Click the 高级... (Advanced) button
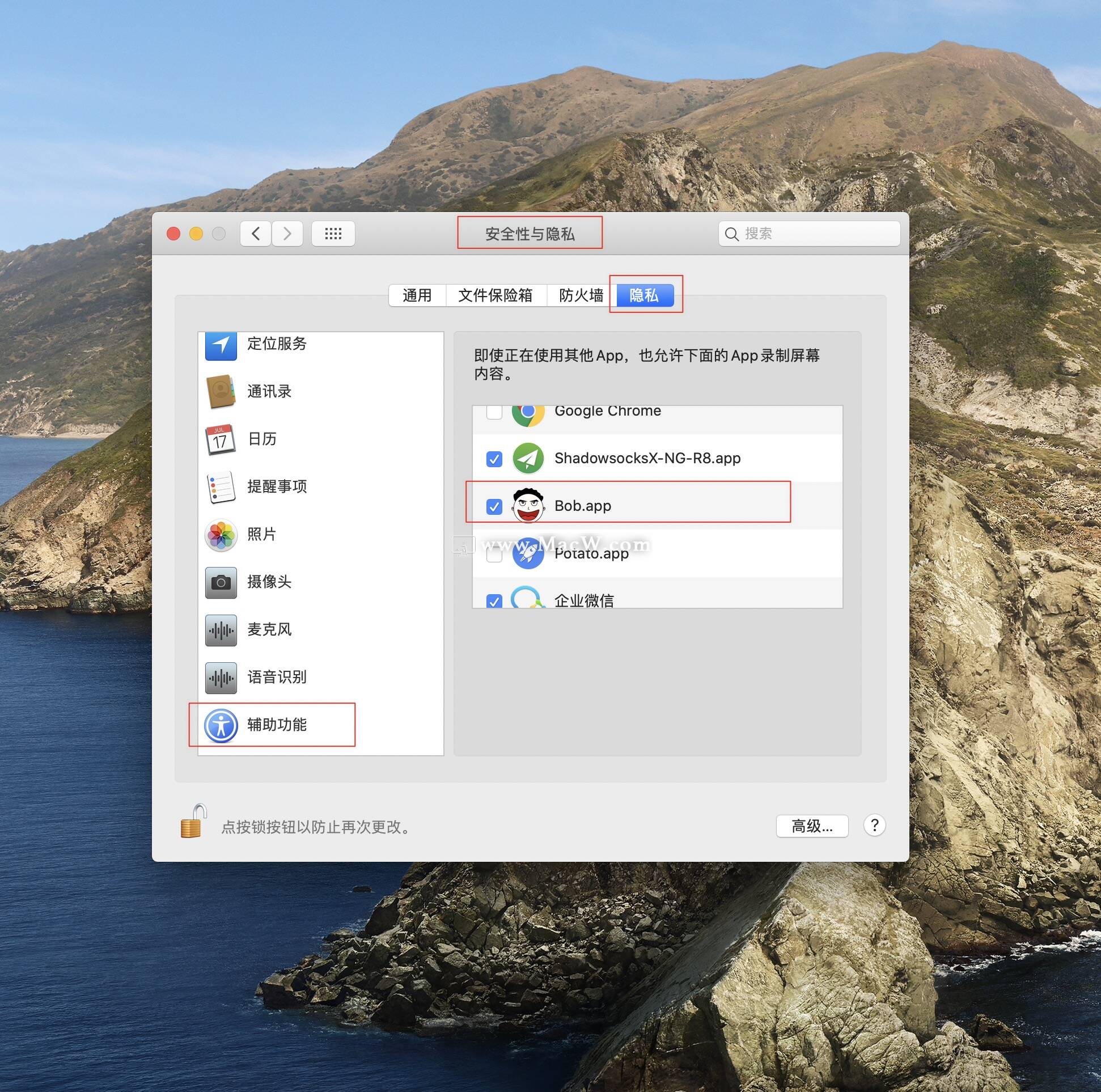 pos(811,826)
